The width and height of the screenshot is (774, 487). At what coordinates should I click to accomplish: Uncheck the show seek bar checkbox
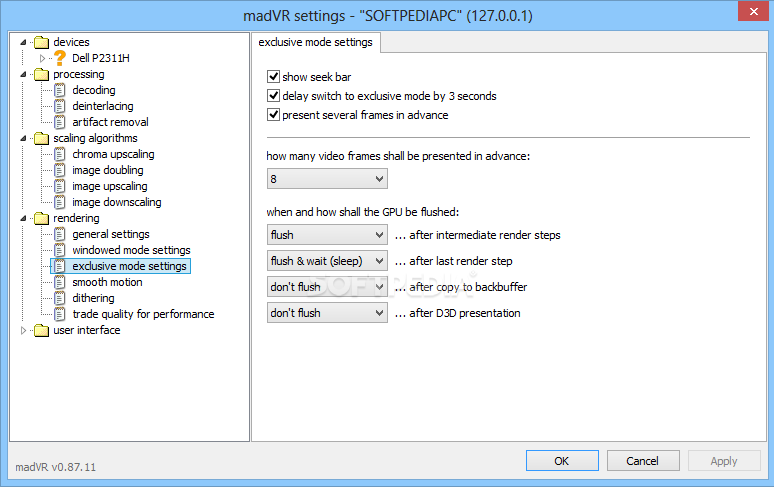[x=273, y=76]
